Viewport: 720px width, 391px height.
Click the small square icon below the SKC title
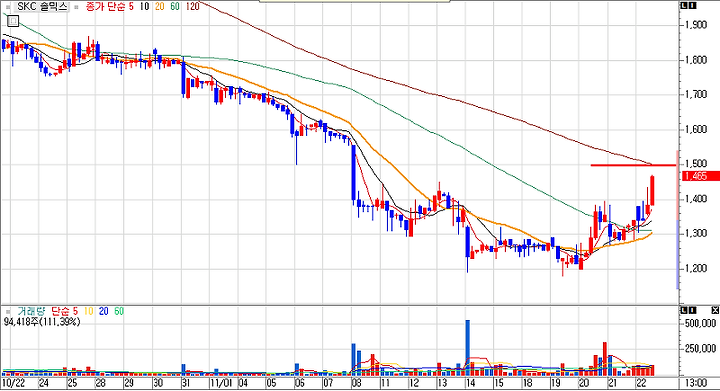(x=13, y=21)
